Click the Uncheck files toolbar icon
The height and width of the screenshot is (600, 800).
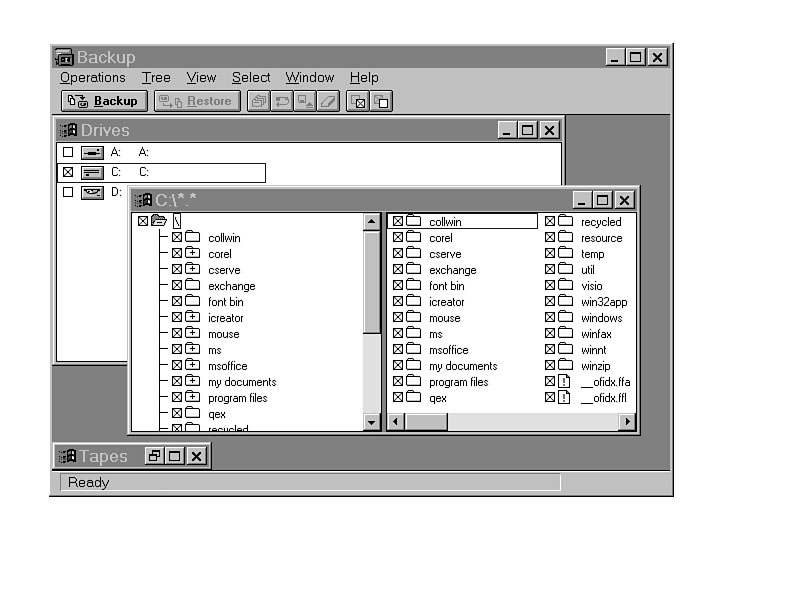(381, 101)
